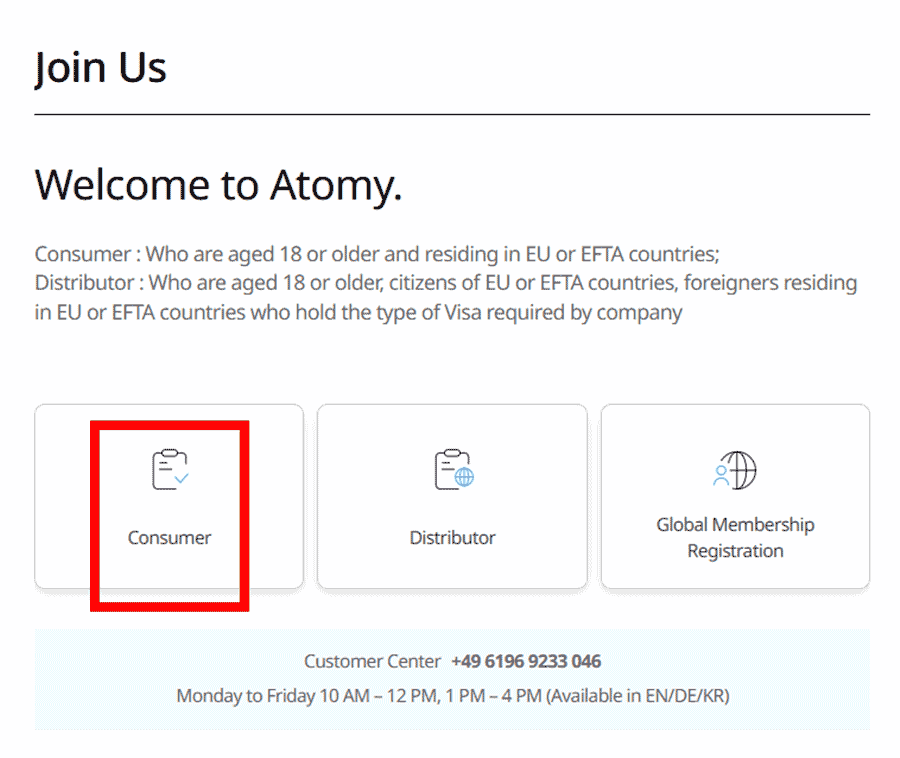Select the Distributor membership option
900x758 pixels.
(452, 495)
